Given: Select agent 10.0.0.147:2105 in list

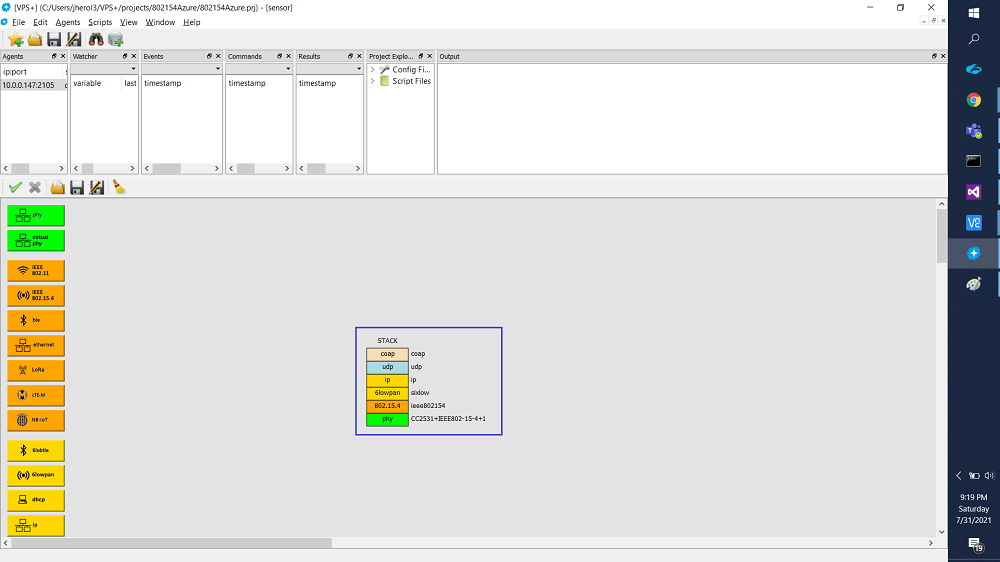Looking at the screenshot, I should [x=30, y=85].
